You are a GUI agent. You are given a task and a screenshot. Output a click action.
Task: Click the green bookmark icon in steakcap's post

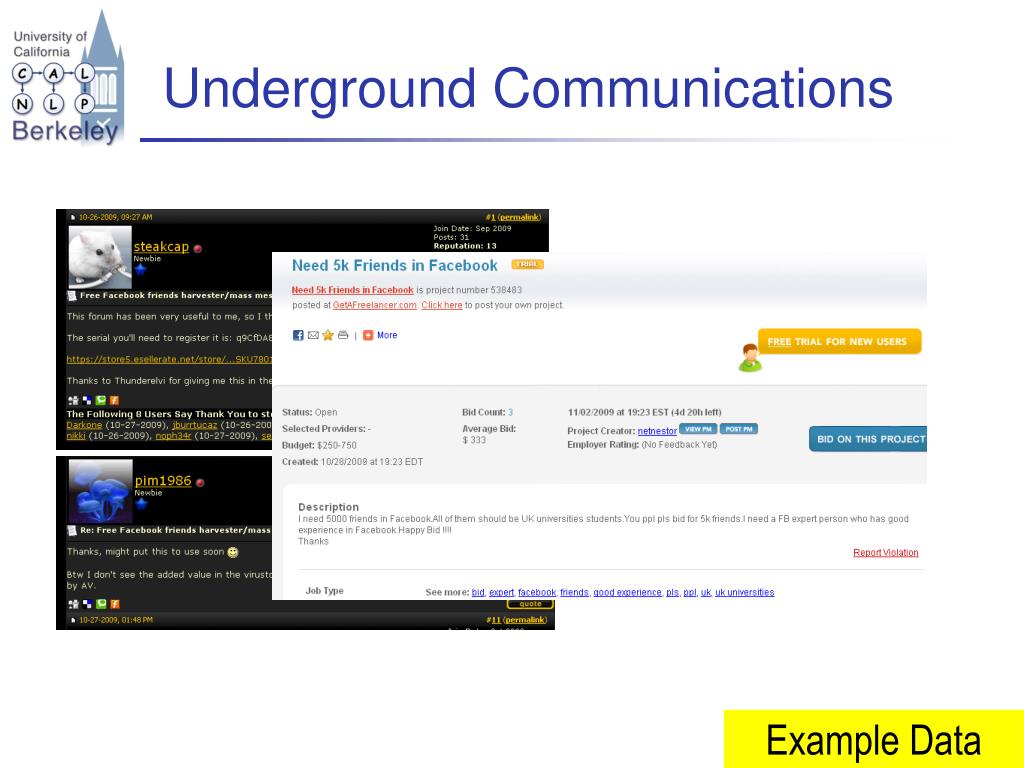pos(101,400)
